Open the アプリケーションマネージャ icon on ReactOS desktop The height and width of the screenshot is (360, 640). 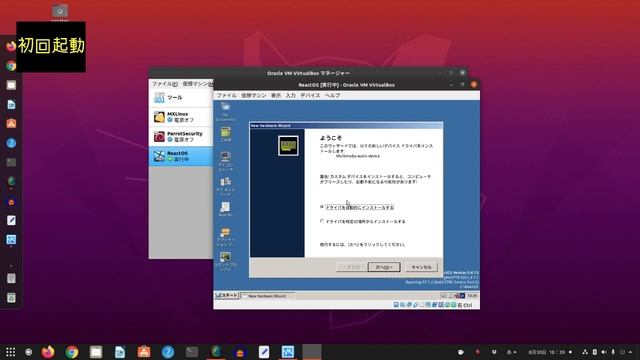tap(225, 237)
